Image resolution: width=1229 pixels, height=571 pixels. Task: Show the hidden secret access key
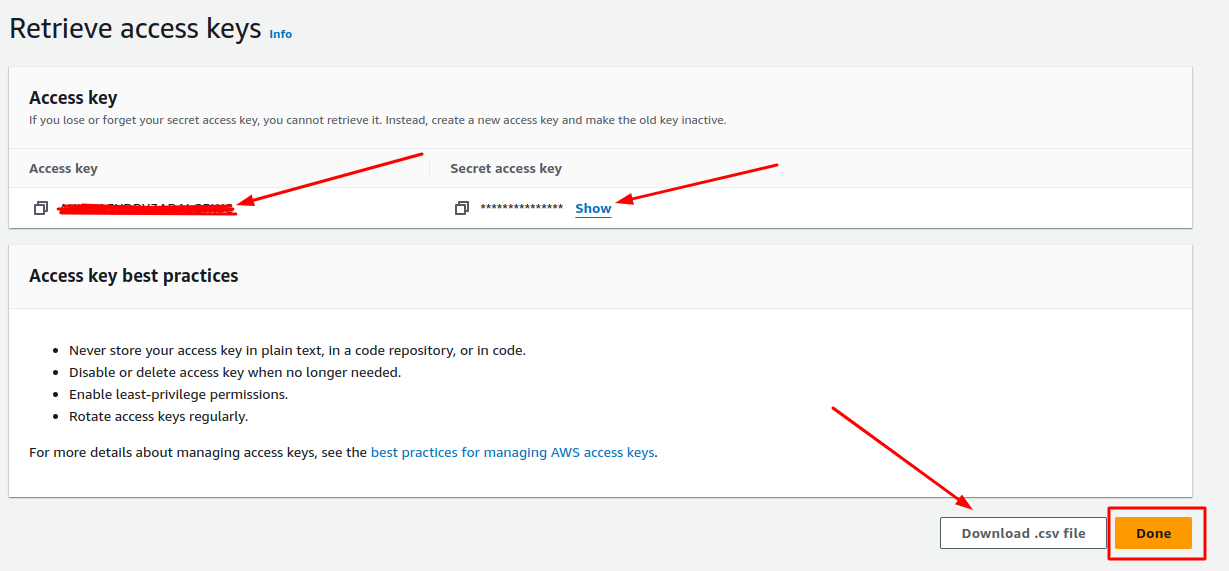pos(593,208)
